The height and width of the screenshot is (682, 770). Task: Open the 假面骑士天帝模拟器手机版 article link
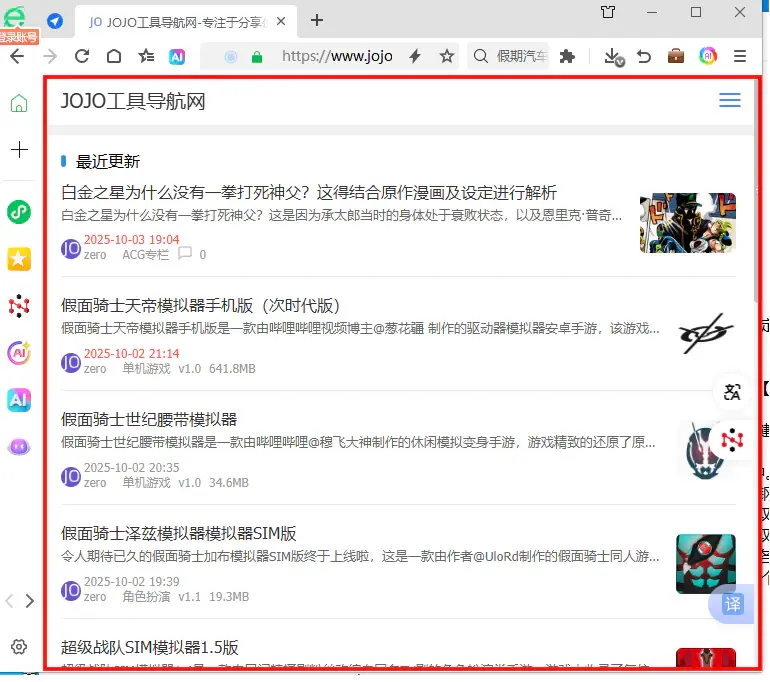[x=201, y=305]
